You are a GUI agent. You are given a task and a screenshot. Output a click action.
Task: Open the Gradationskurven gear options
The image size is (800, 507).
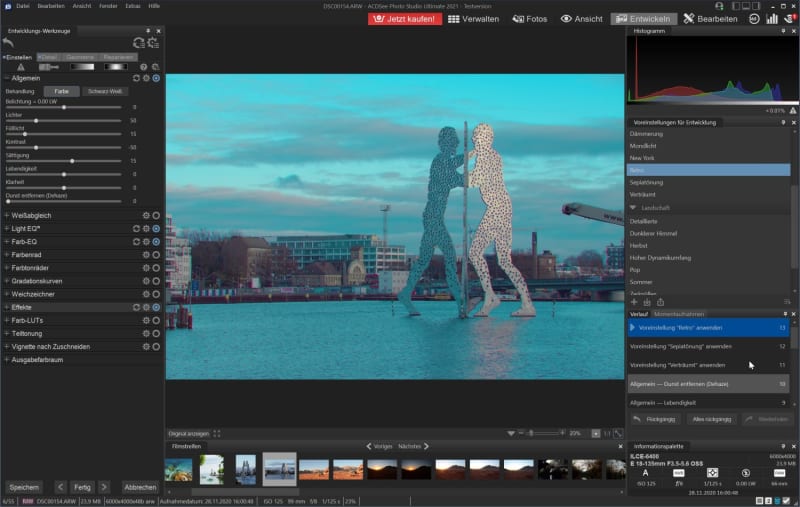[x=146, y=281]
